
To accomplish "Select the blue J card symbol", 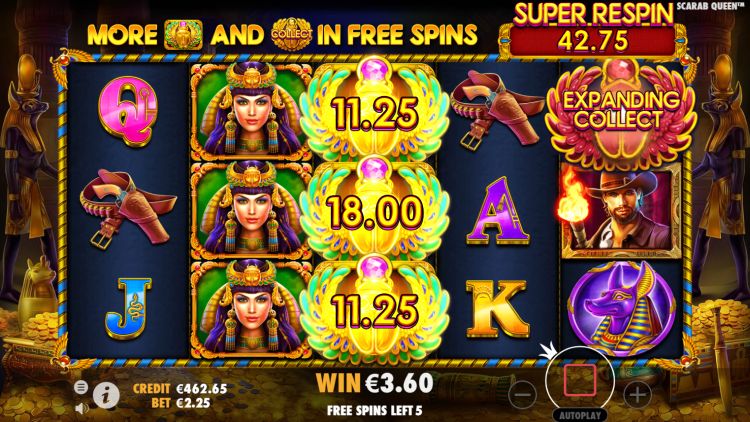I will tap(128, 309).
